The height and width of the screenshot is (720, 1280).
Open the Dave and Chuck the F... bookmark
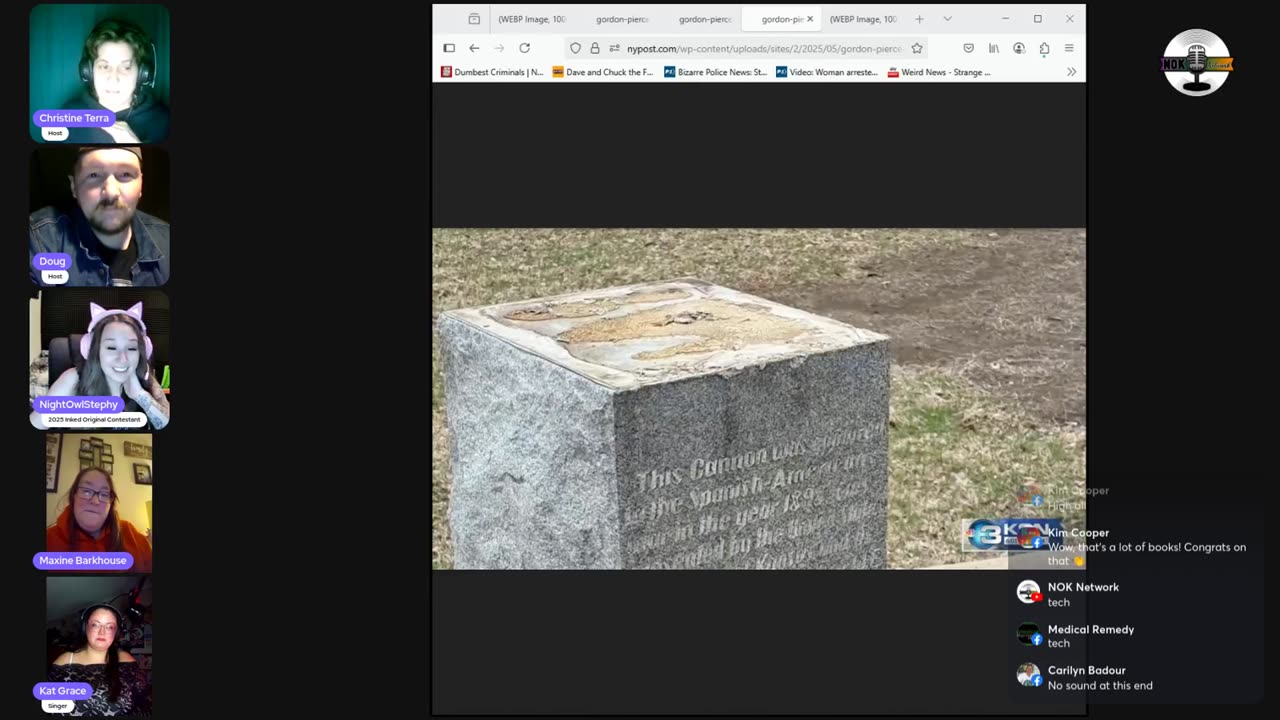(602, 72)
